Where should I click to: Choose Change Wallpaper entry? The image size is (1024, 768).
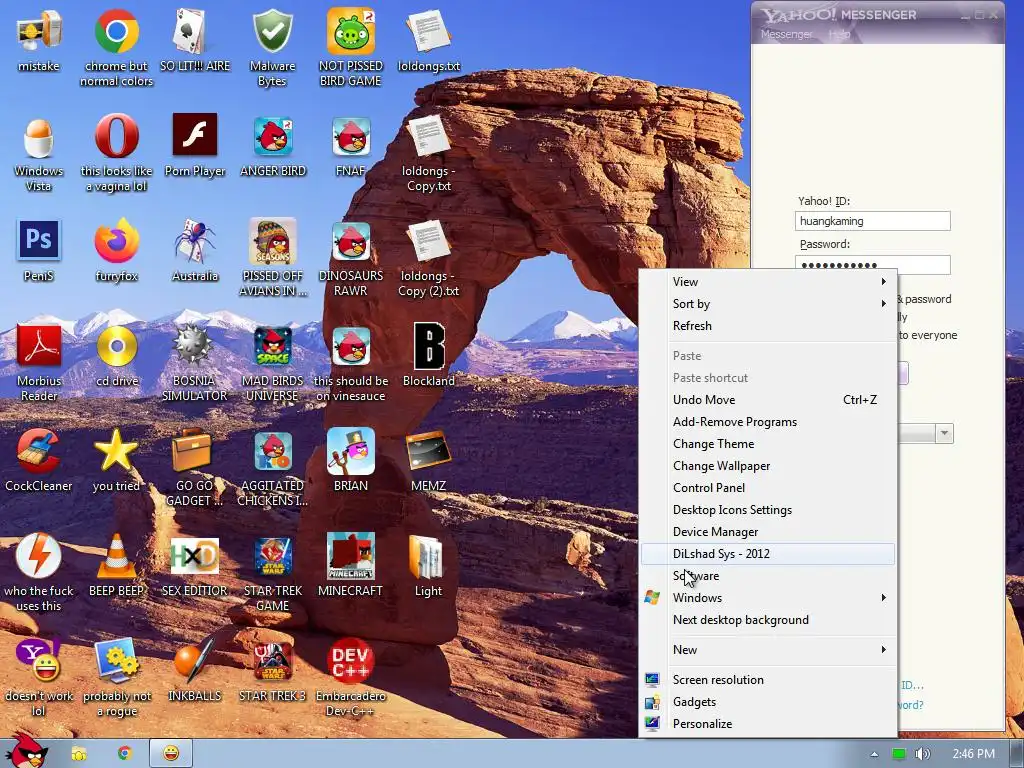tap(768, 466)
